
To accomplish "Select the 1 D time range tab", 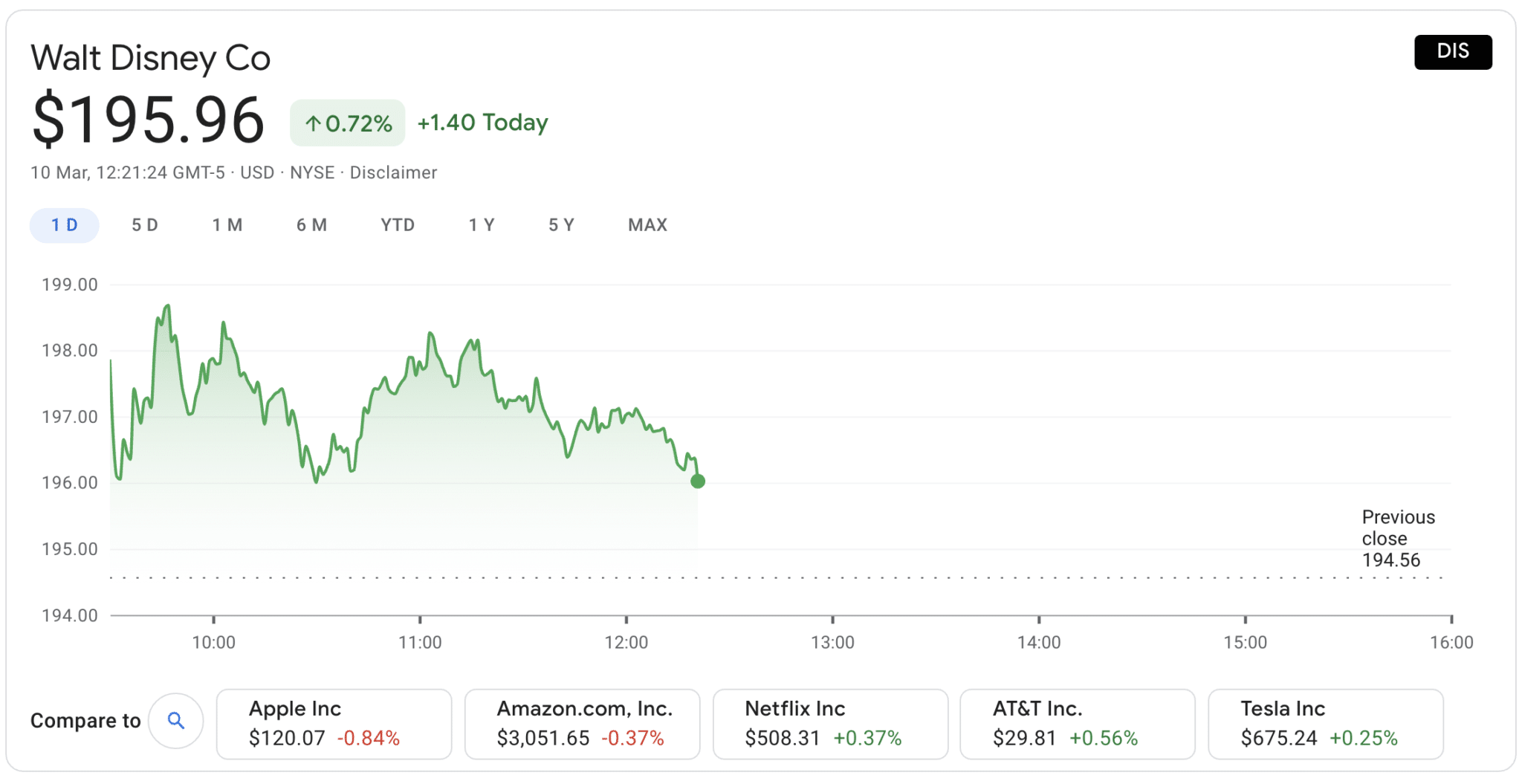I will 64,225.
